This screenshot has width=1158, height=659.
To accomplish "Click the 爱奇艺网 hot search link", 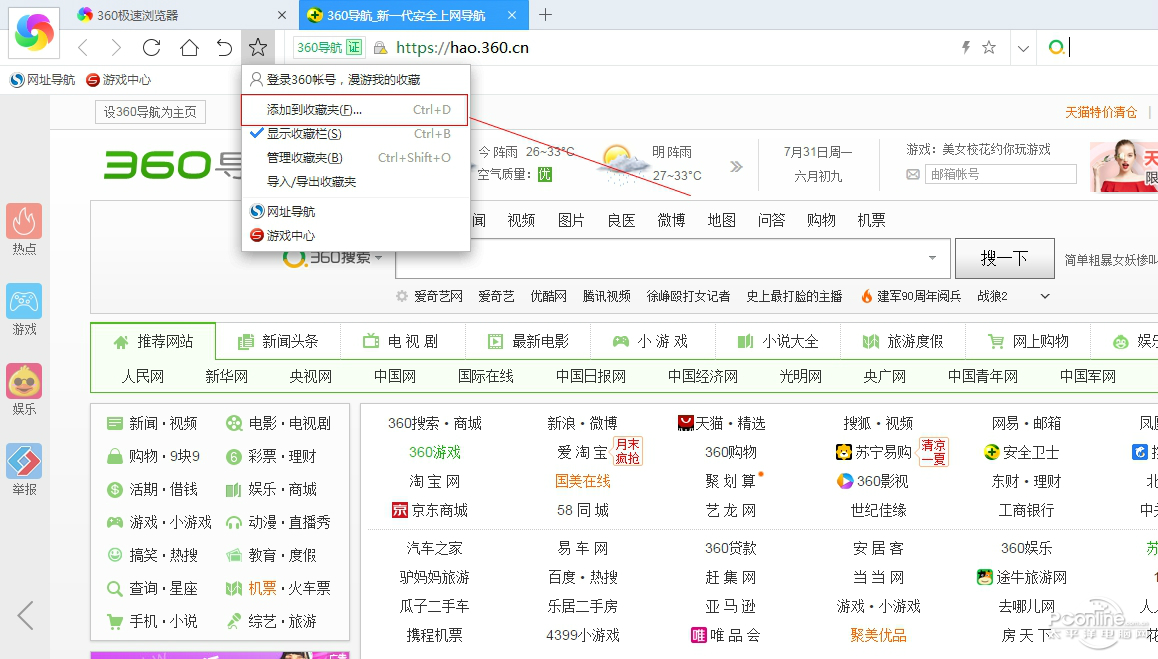I will 438,296.
